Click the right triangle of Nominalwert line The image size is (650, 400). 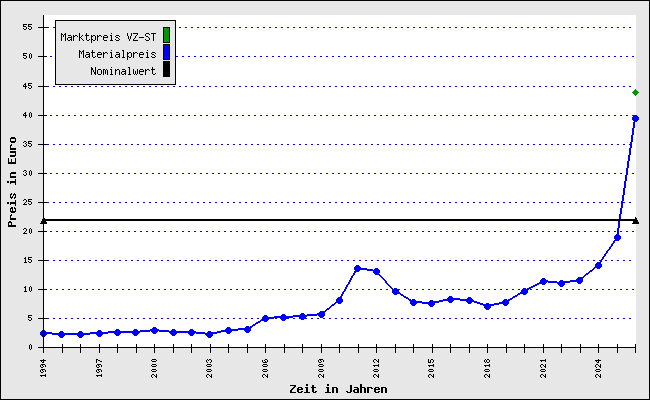tap(636, 220)
